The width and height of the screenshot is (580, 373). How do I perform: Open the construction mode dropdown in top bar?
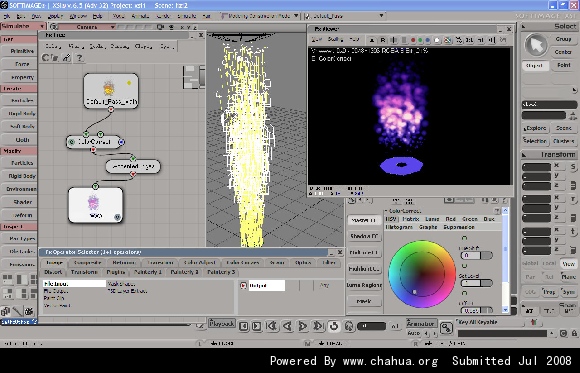[x=260, y=16]
